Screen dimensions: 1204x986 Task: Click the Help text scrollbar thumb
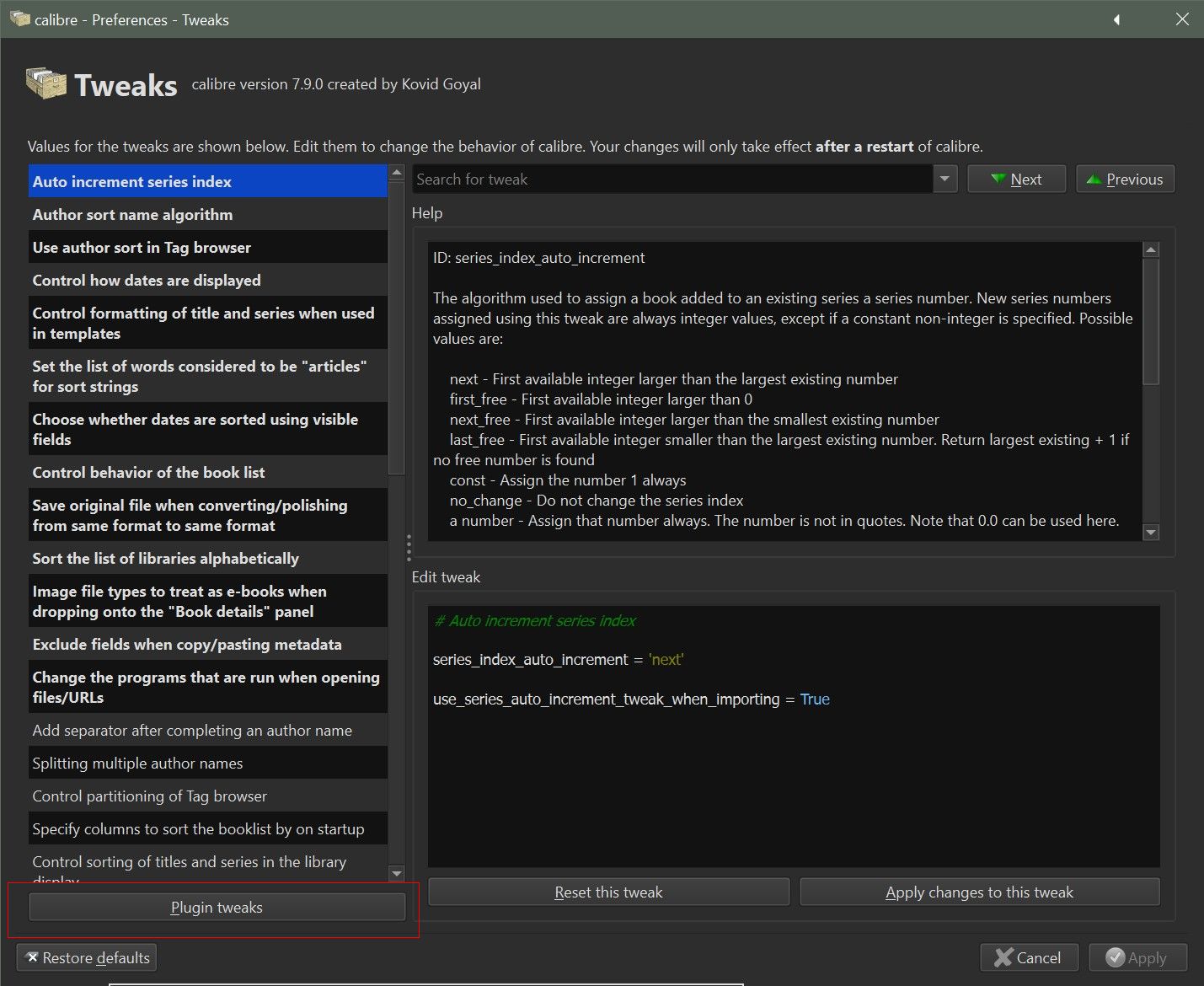coord(1151,321)
